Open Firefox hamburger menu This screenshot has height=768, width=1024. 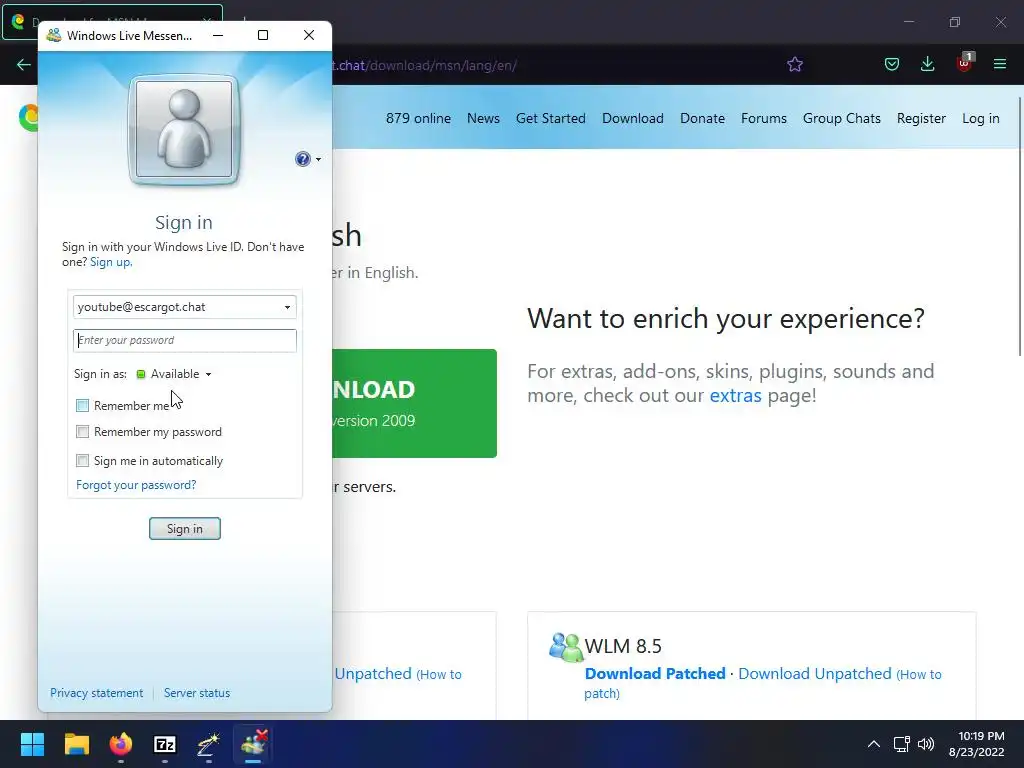(1000, 64)
